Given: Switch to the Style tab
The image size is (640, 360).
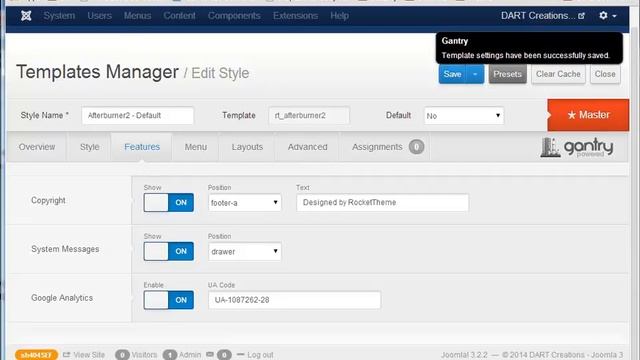Looking at the screenshot, I should 89,147.
